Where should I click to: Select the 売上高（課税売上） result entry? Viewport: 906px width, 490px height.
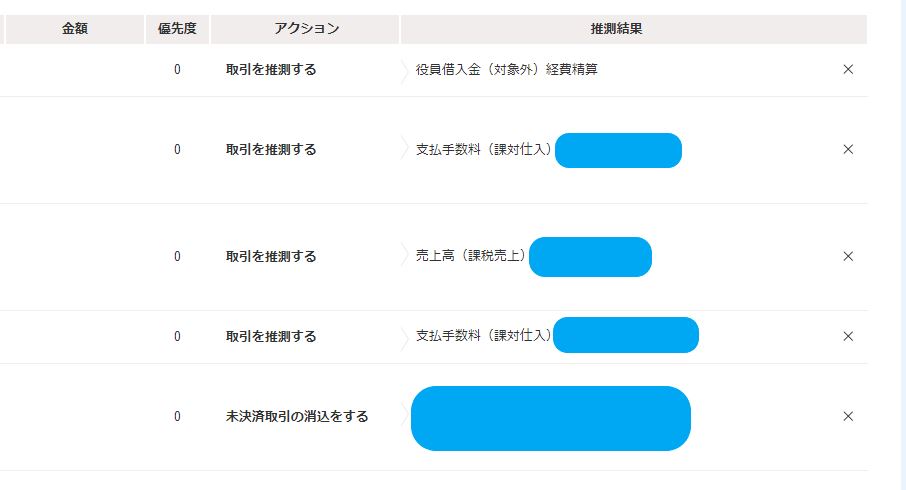[471, 256]
